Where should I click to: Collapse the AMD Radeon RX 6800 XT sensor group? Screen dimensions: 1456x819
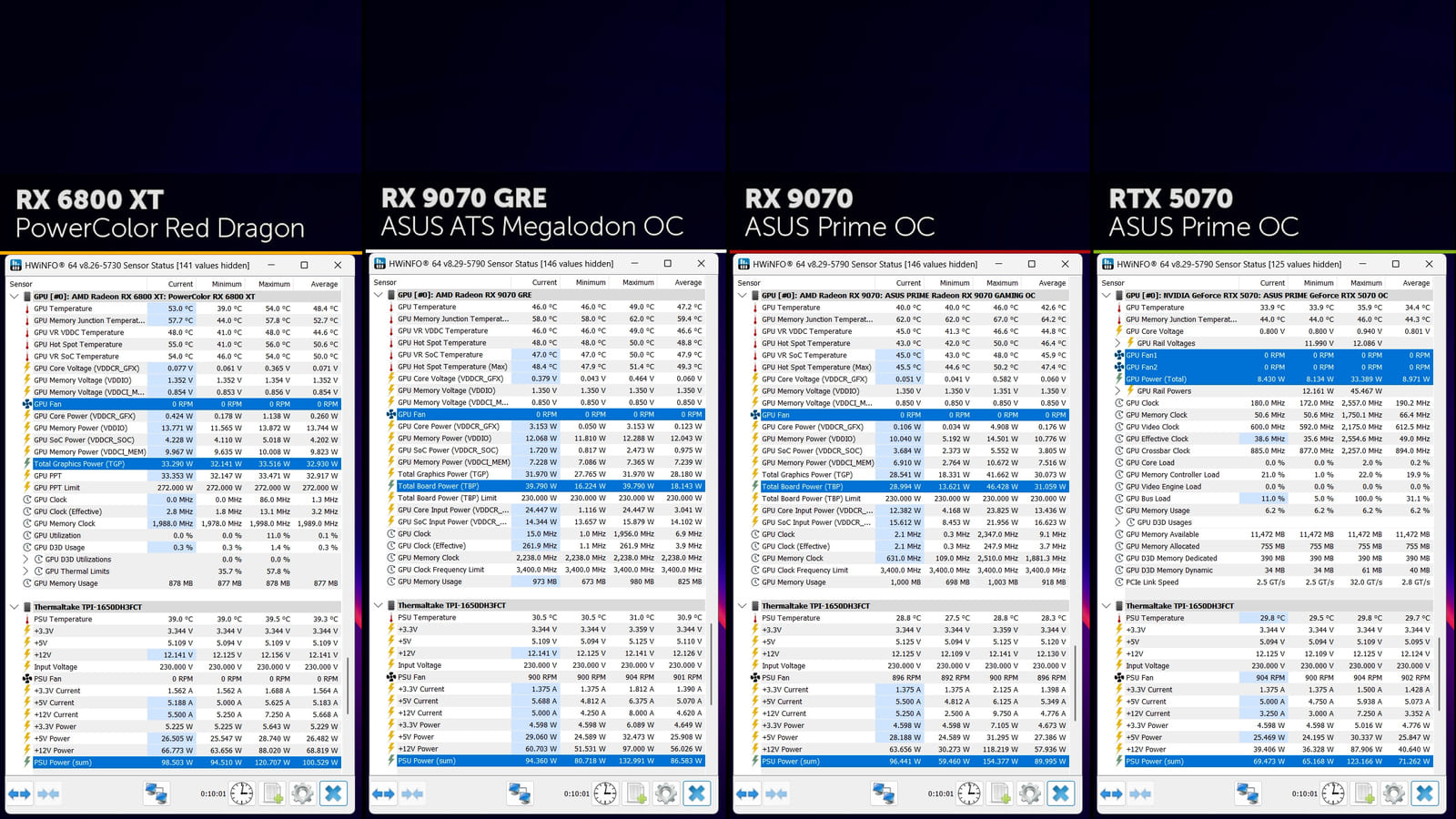(x=15, y=297)
